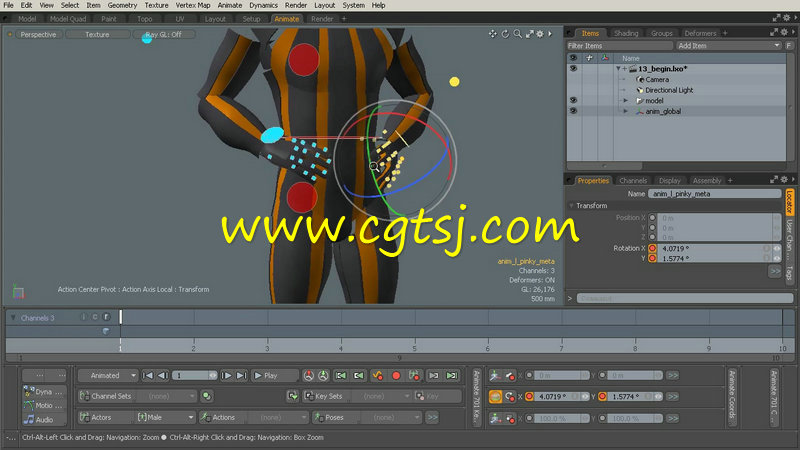The width and height of the screenshot is (800, 450).
Task: Toggle visibility eye for anim_global item
Action: tap(573, 111)
